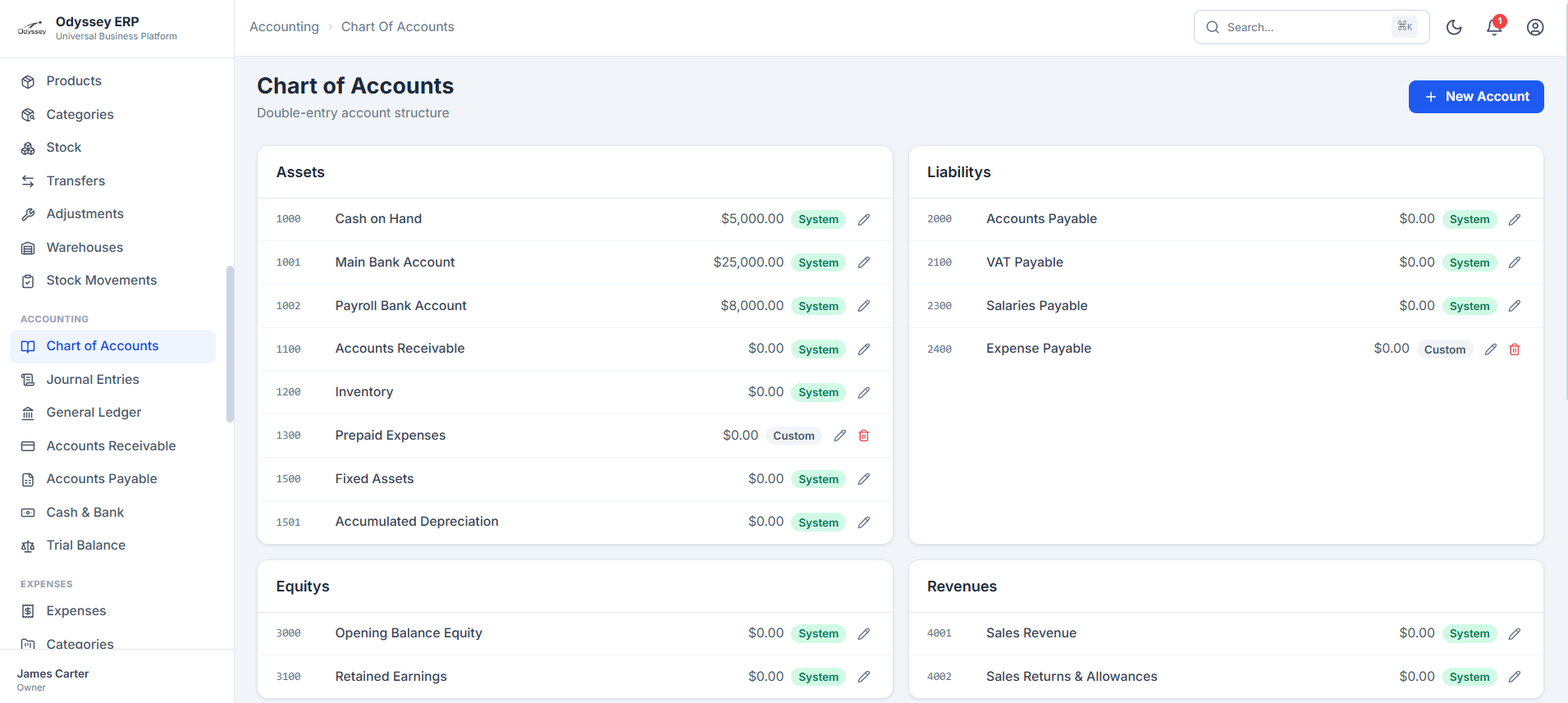This screenshot has width=1568, height=703.
Task: Click the Custom badge on Prepaid Expenses
Action: coord(793,436)
